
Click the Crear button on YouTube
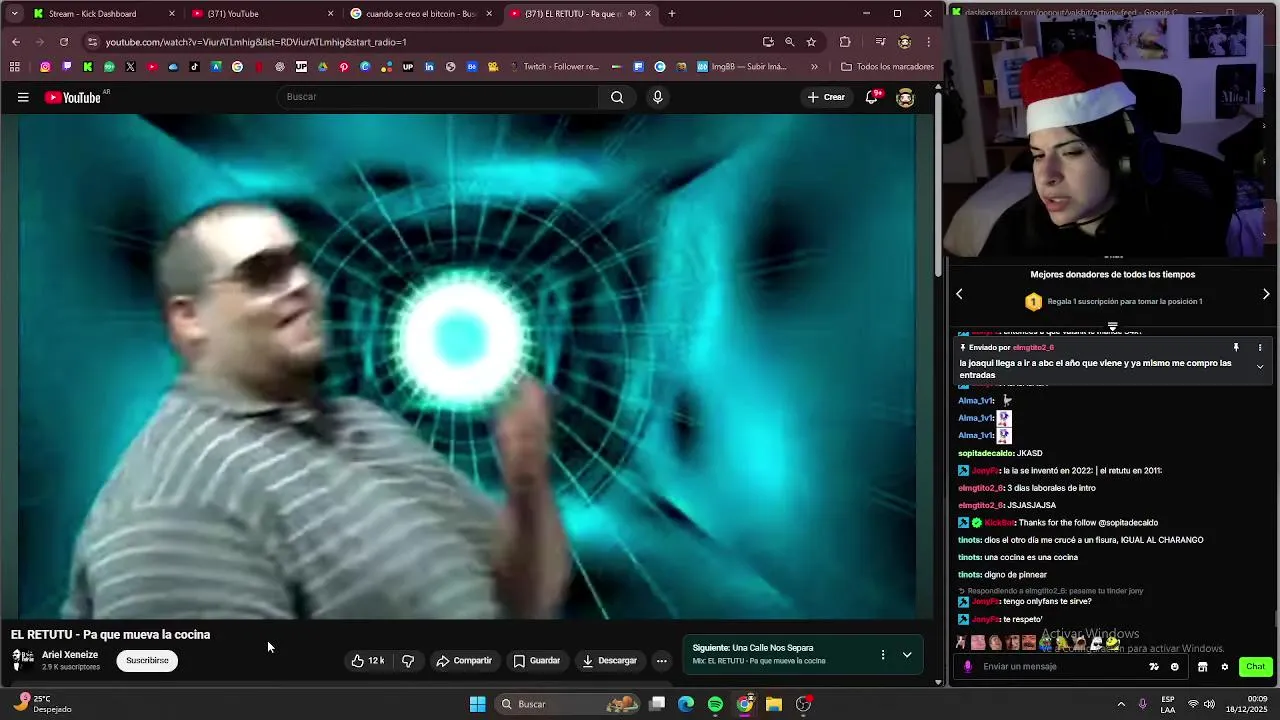tap(826, 97)
